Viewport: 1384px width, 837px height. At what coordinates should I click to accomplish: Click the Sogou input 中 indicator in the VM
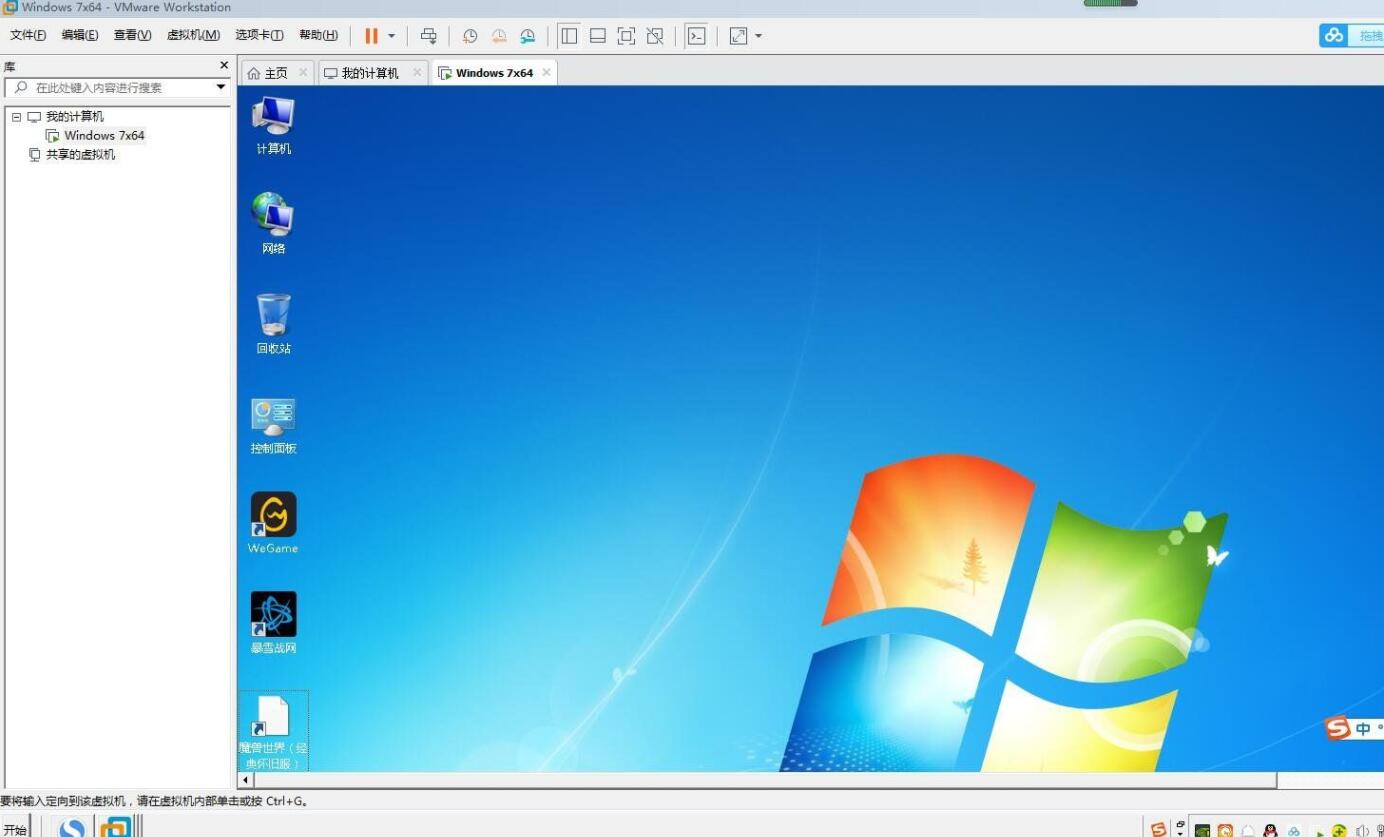[x=1363, y=729]
